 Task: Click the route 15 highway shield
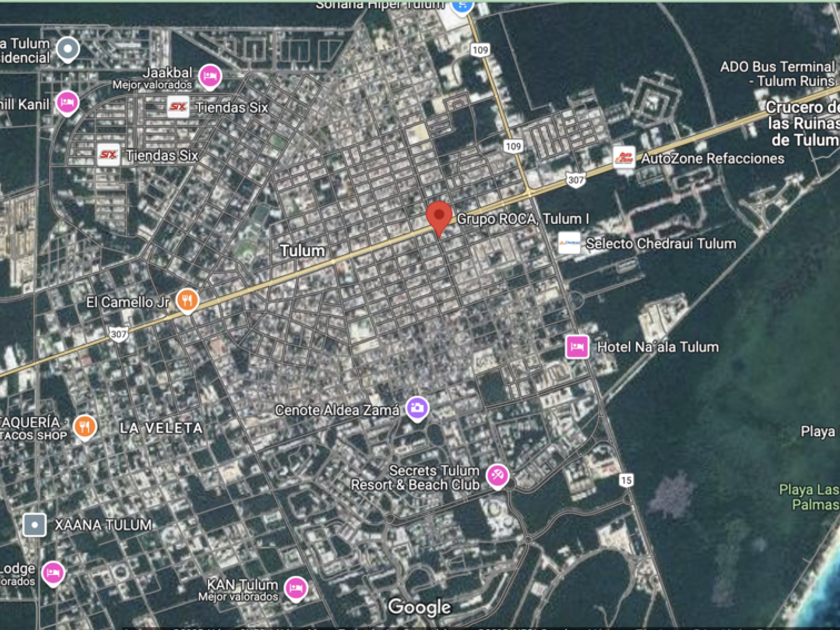[626, 480]
